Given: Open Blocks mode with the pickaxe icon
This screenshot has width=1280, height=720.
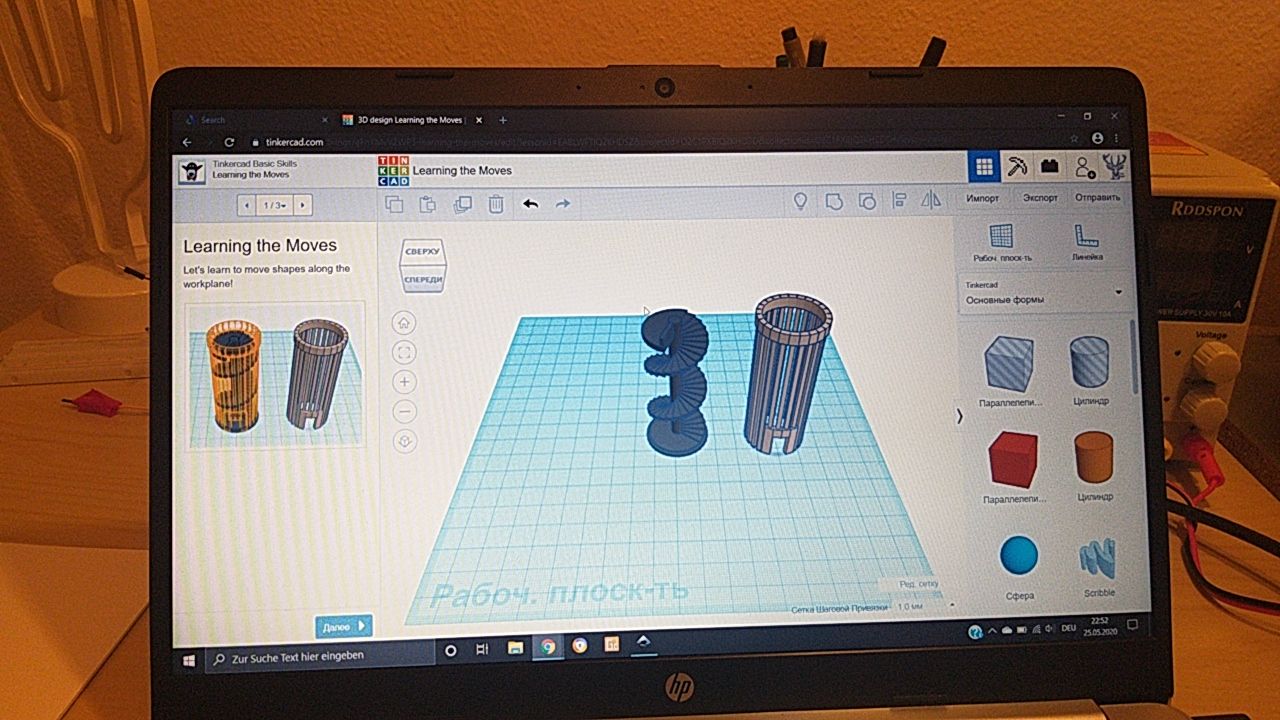Looking at the screenshot, I should point(1017,167).
